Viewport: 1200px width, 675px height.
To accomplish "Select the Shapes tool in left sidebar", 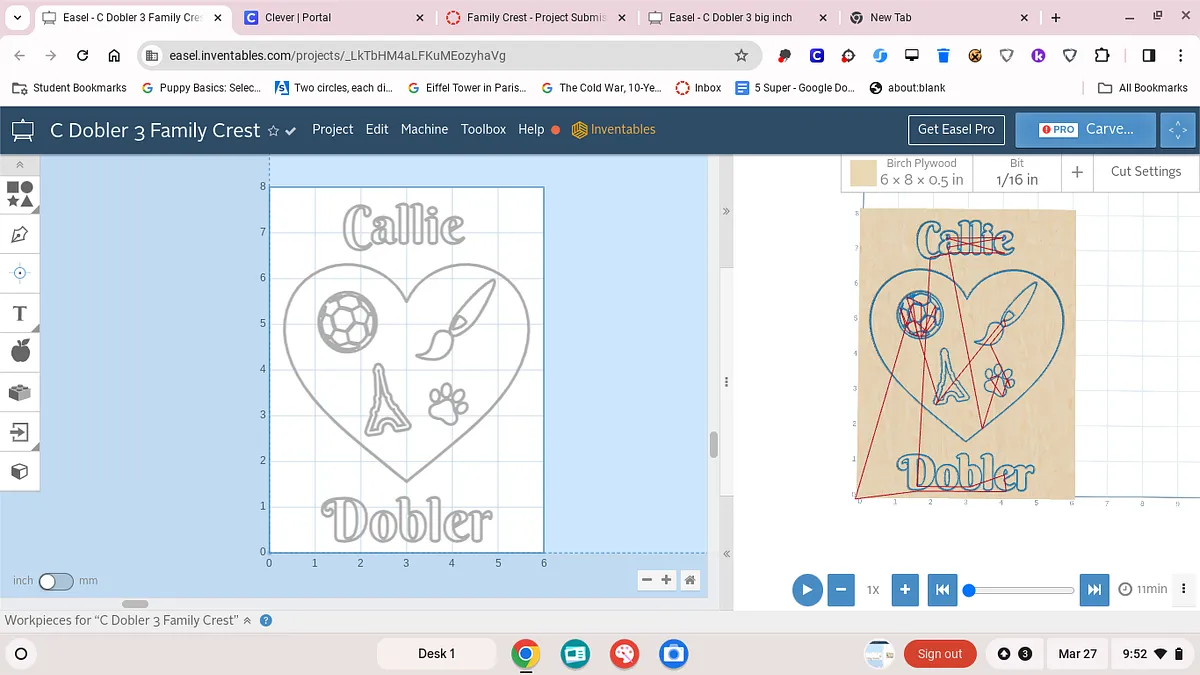I will 20,194.
